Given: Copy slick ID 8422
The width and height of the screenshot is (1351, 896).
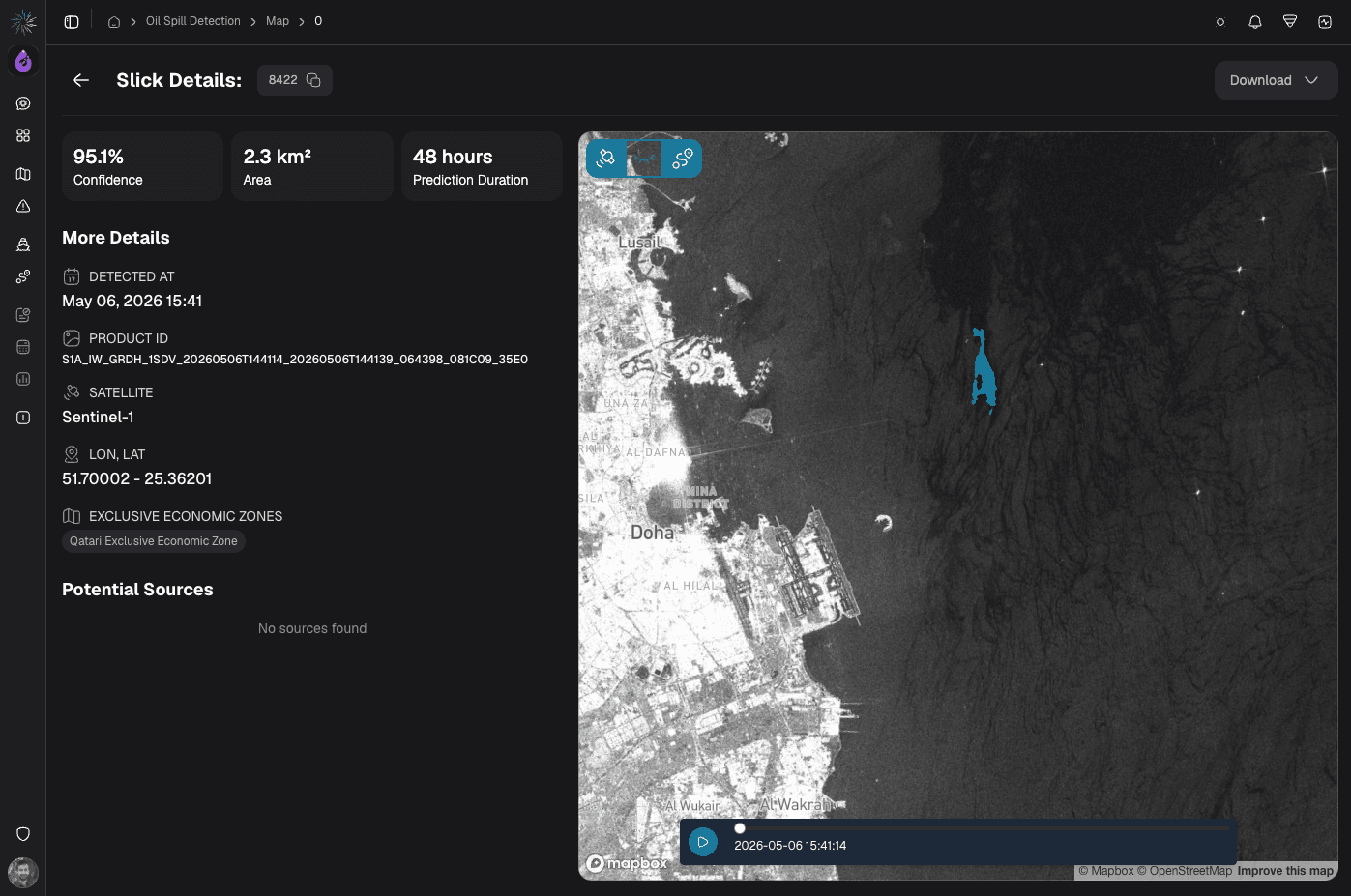Looking at the screenshot, I should (313, 80).
